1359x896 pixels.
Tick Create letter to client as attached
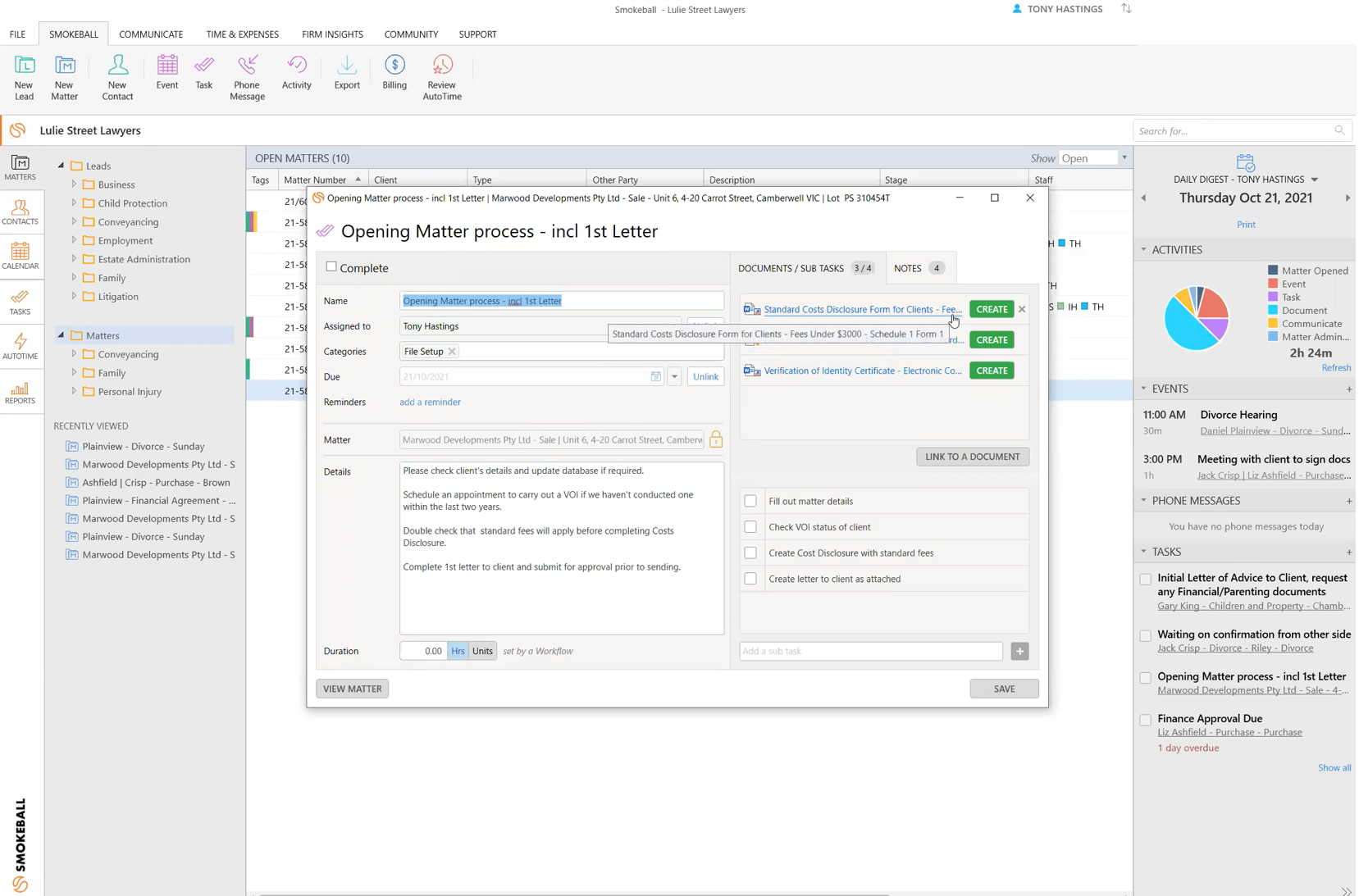click(x=750, y=579)
